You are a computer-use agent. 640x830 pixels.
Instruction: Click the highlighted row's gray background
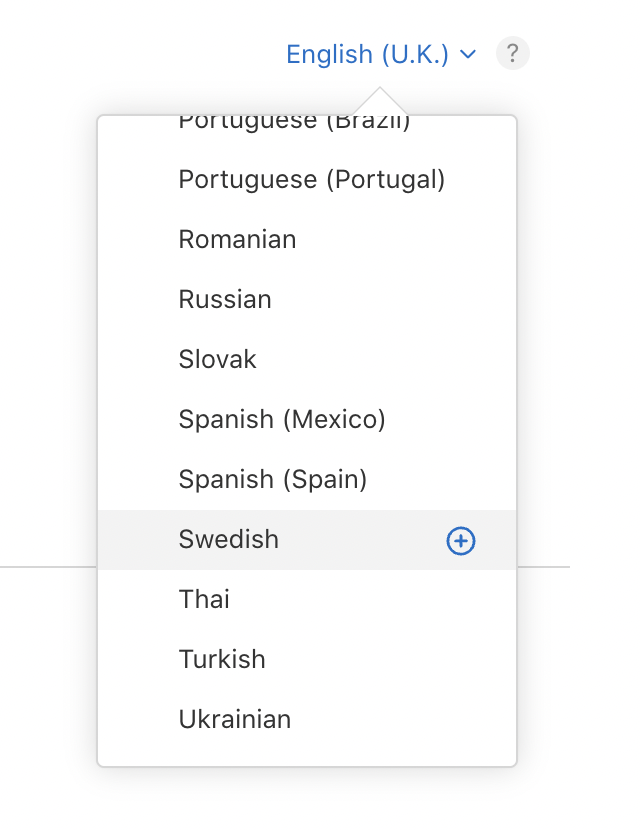pyautogui.click(x=360, y=540)
